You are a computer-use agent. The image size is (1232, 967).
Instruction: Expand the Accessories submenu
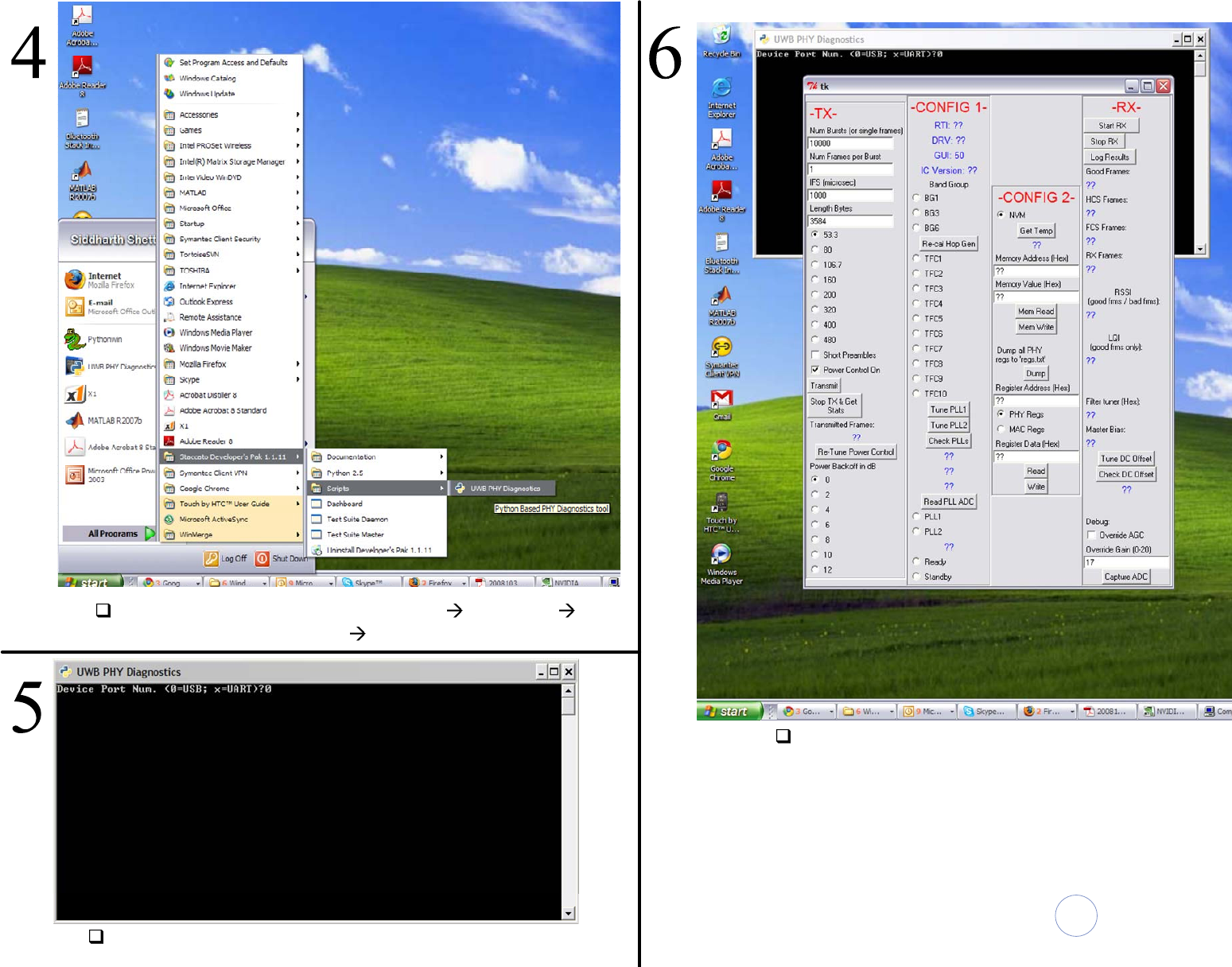[x=232, y=115]
